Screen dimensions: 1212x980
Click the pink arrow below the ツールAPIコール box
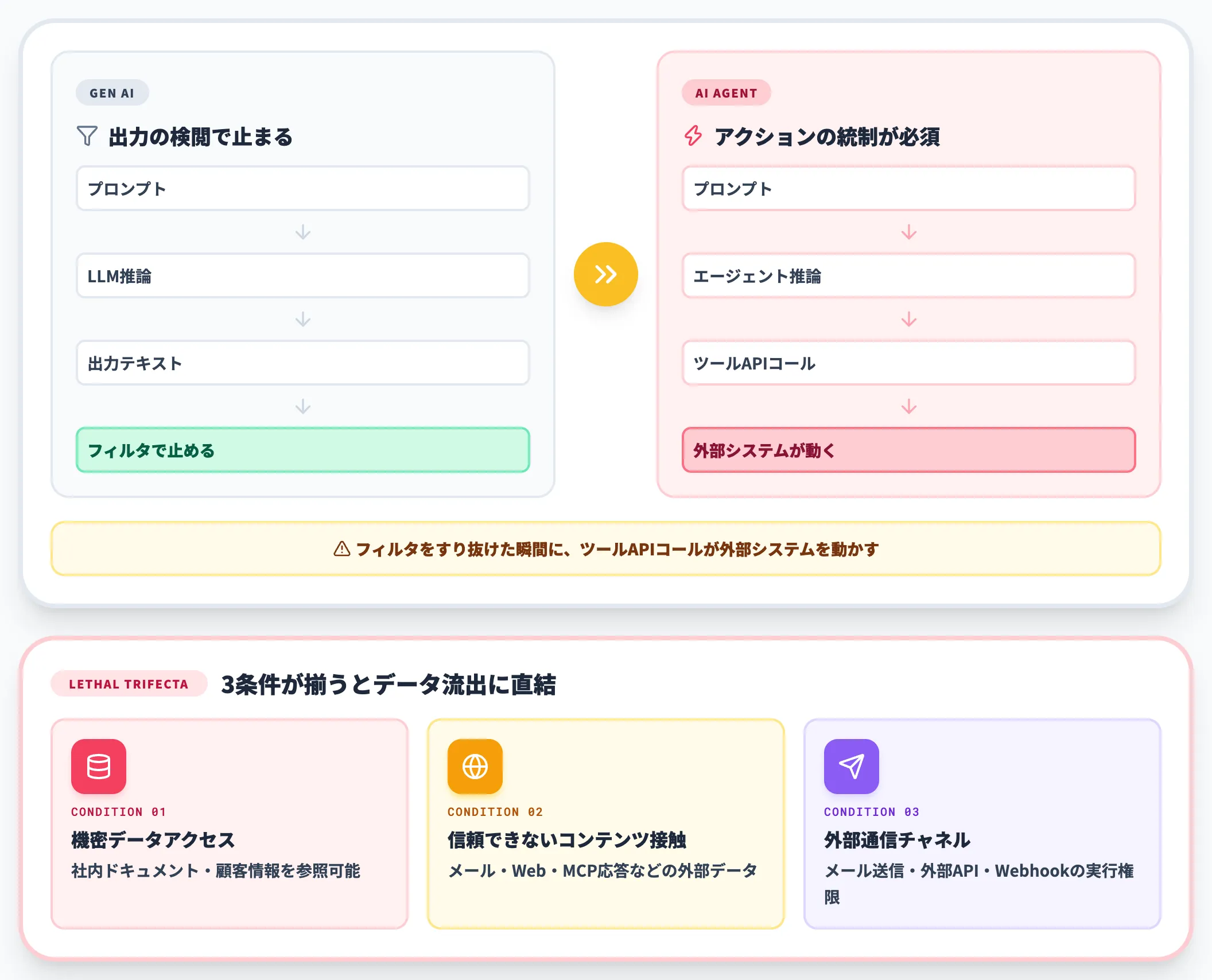[909, 407]
